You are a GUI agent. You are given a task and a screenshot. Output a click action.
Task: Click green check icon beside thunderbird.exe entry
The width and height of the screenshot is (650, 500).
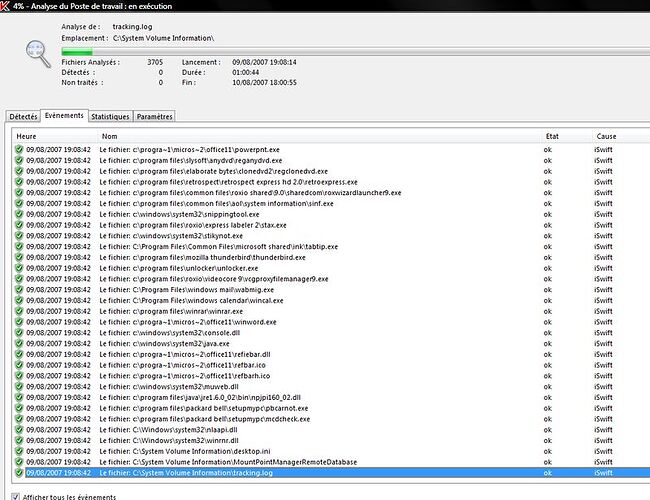click(x=19, y=258)
